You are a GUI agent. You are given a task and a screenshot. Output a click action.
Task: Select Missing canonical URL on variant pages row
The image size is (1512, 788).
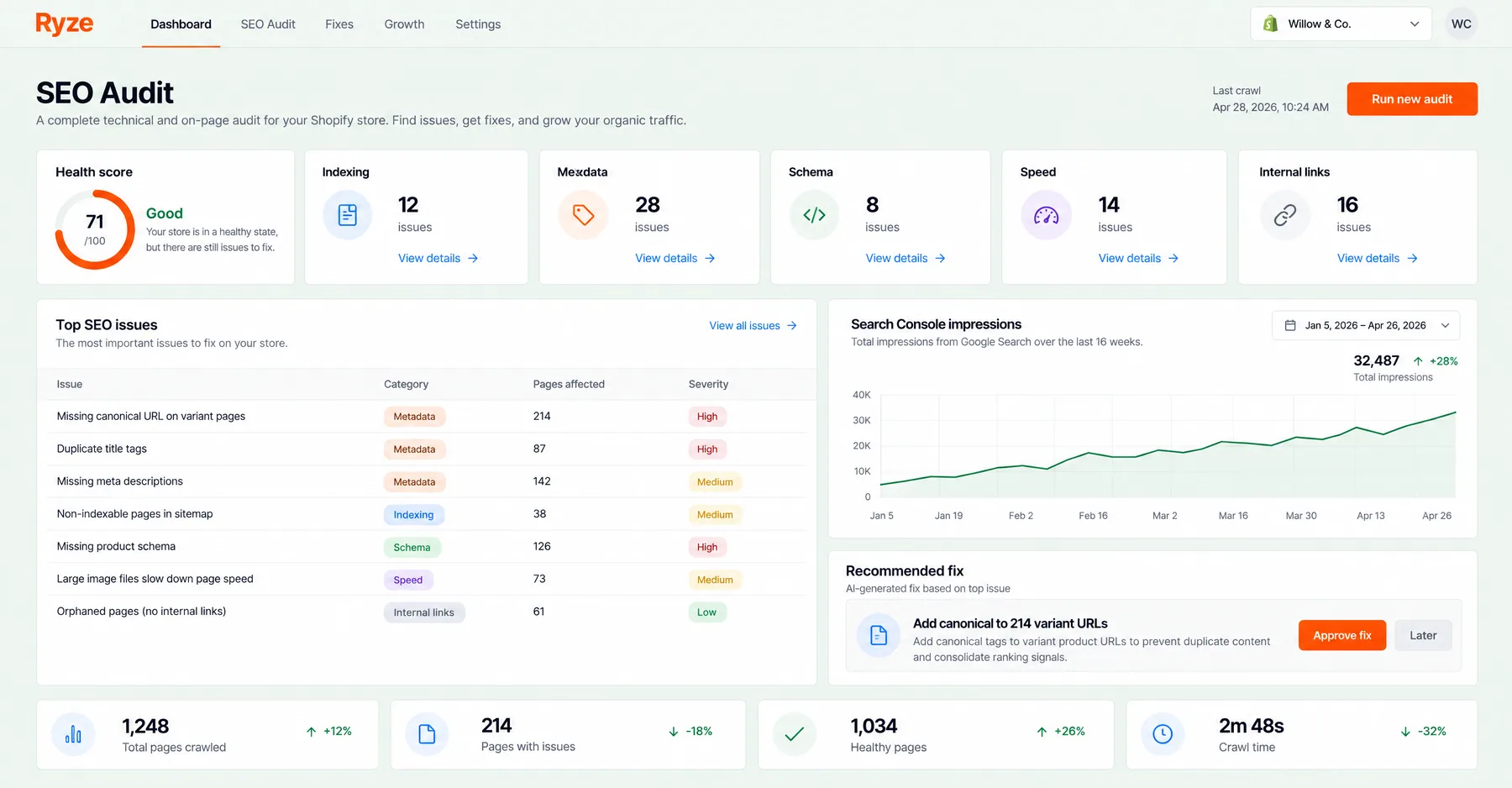[427, 417]
